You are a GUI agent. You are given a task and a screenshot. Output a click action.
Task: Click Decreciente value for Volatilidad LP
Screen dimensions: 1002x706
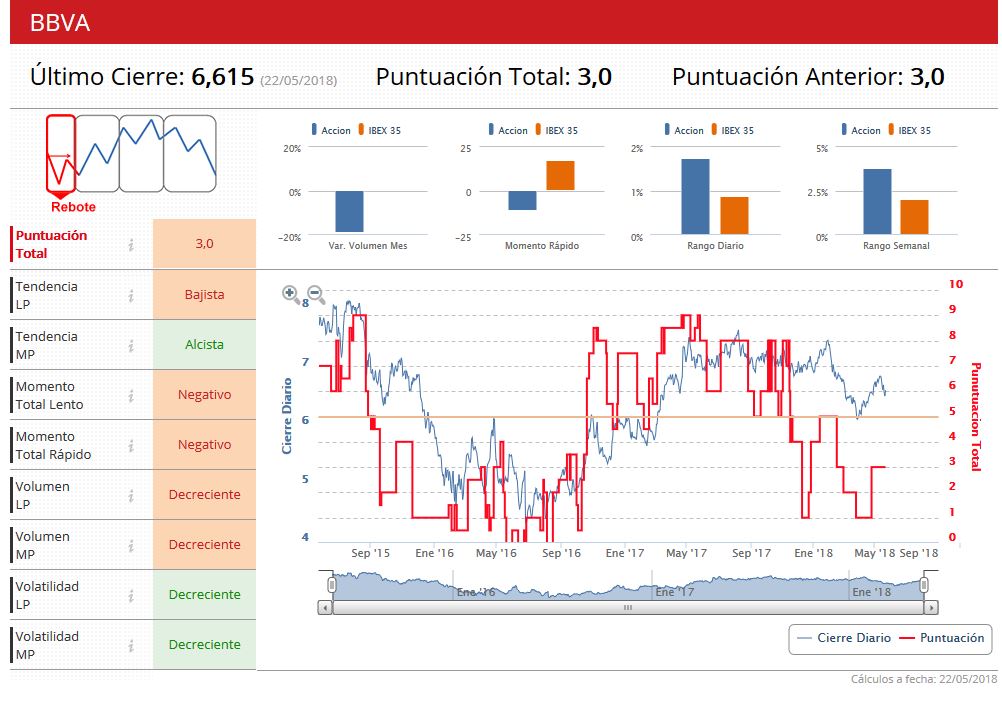204,594
